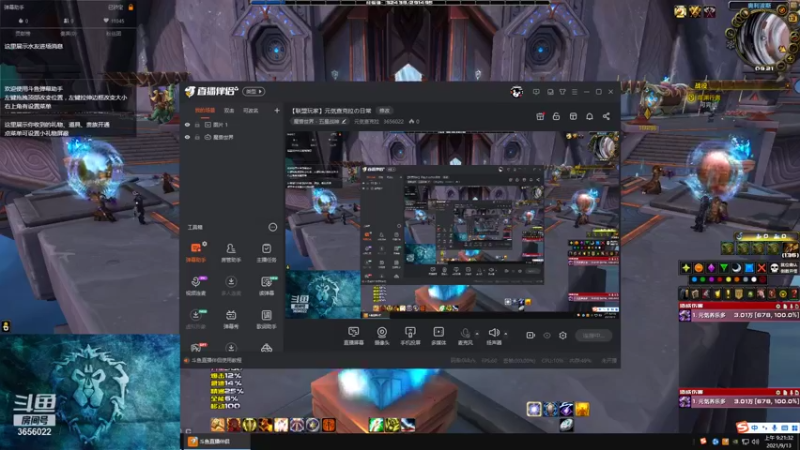Open the 多人连麦 tool
Screen dimensions: 800x450
tap(231, 285)
